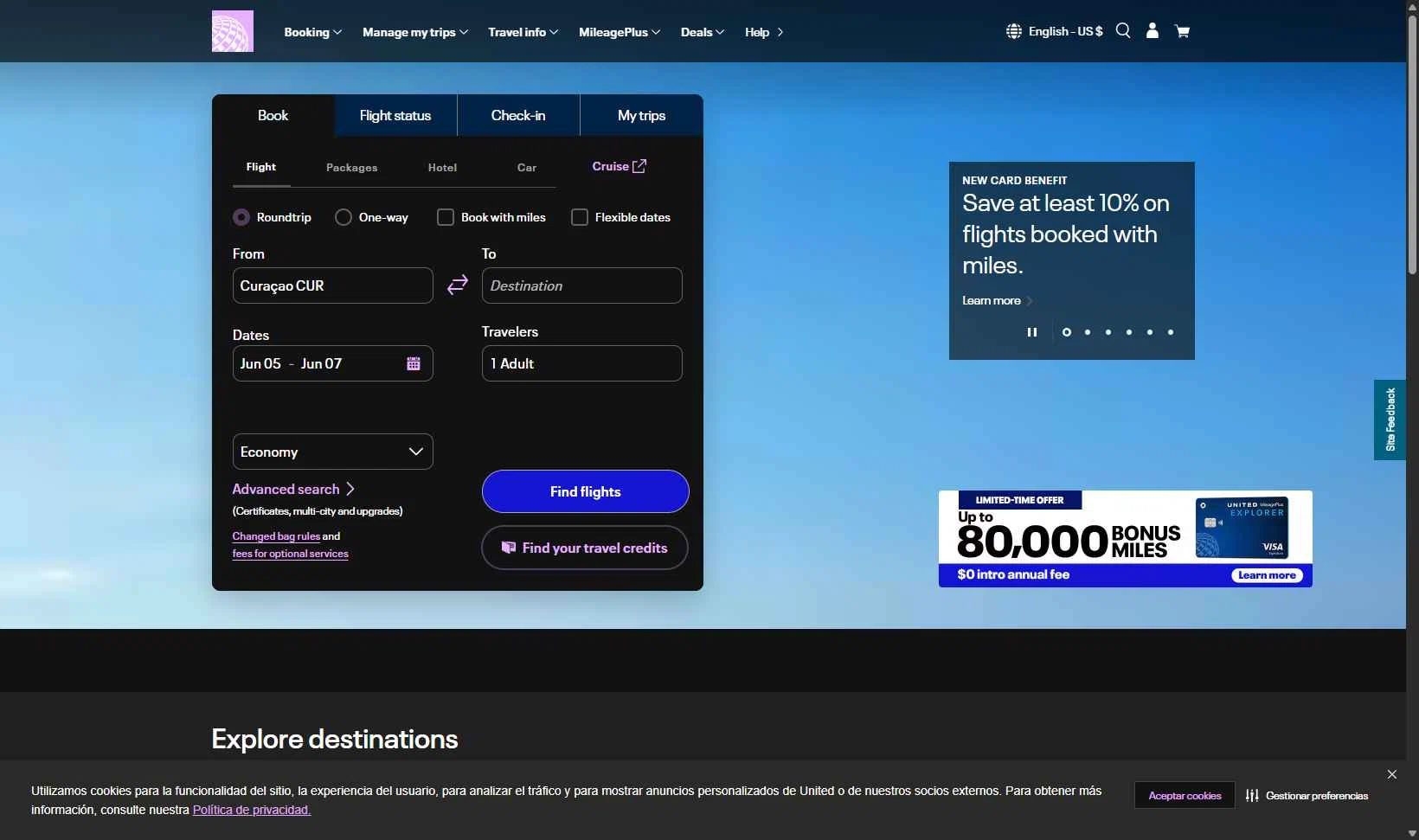The image size is (1419, 840).
Task: Click the globe language icon
Action: point(1014,31)
